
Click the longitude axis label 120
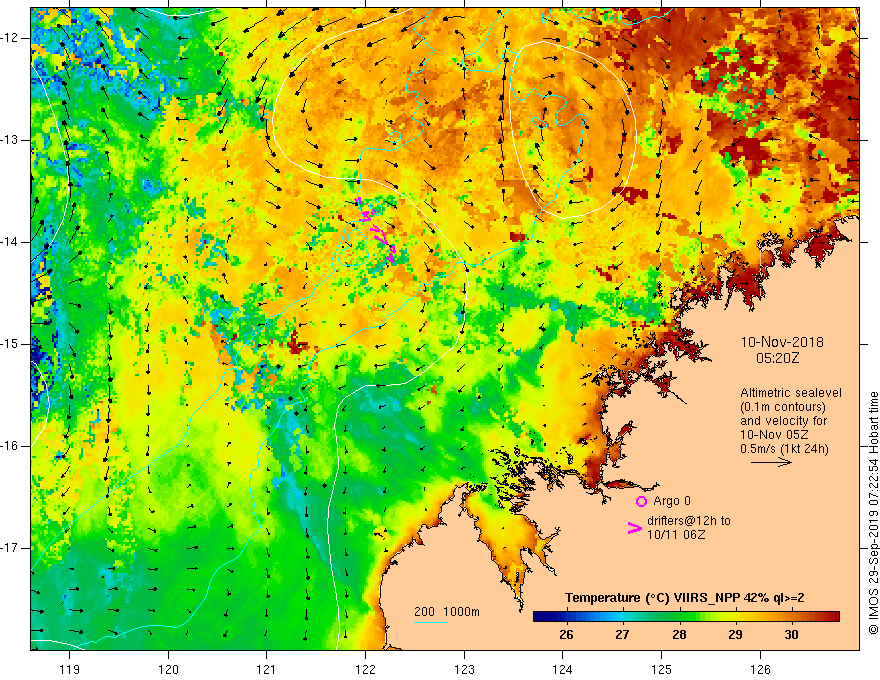click(168, 669)
